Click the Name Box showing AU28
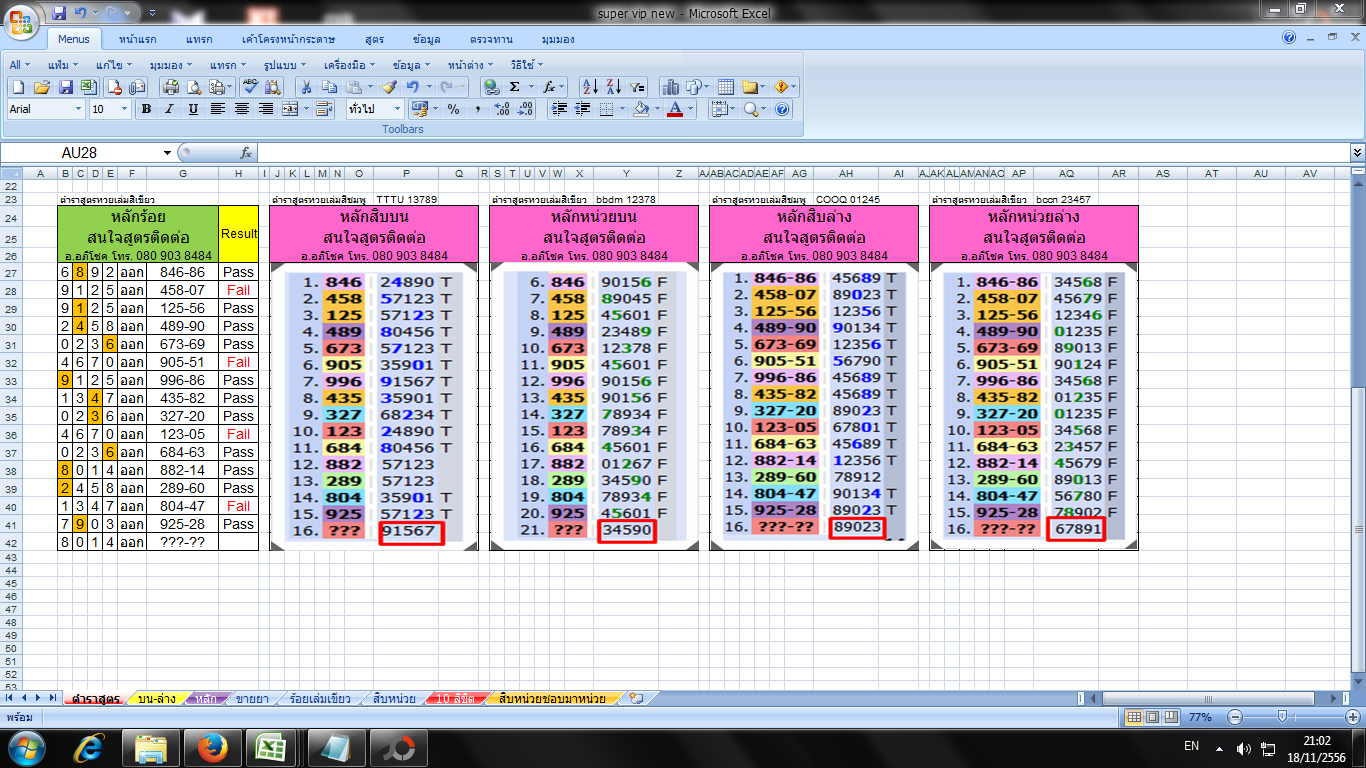Image resolution: width=1366 pixels, height=768 pixels. click(x=82, y=153)
